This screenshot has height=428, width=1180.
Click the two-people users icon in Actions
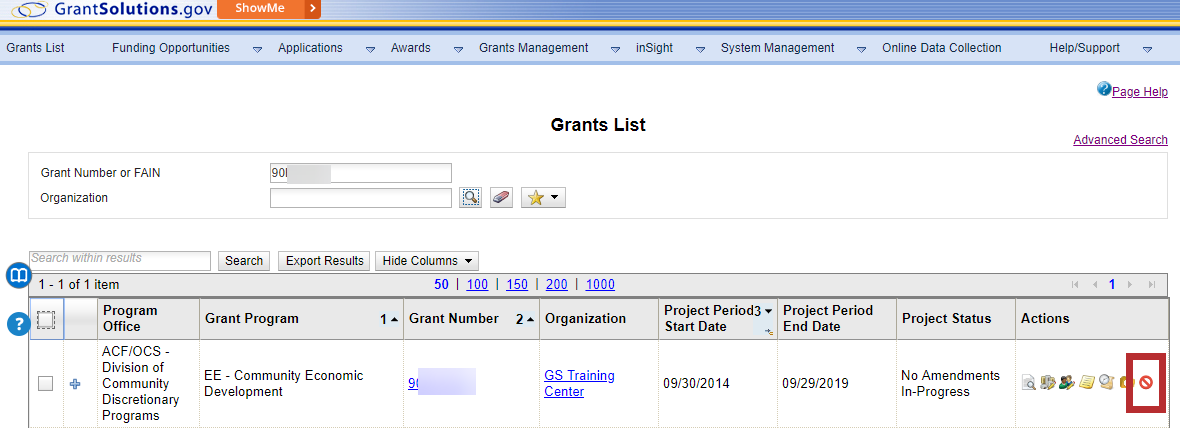pos(1067,382)
